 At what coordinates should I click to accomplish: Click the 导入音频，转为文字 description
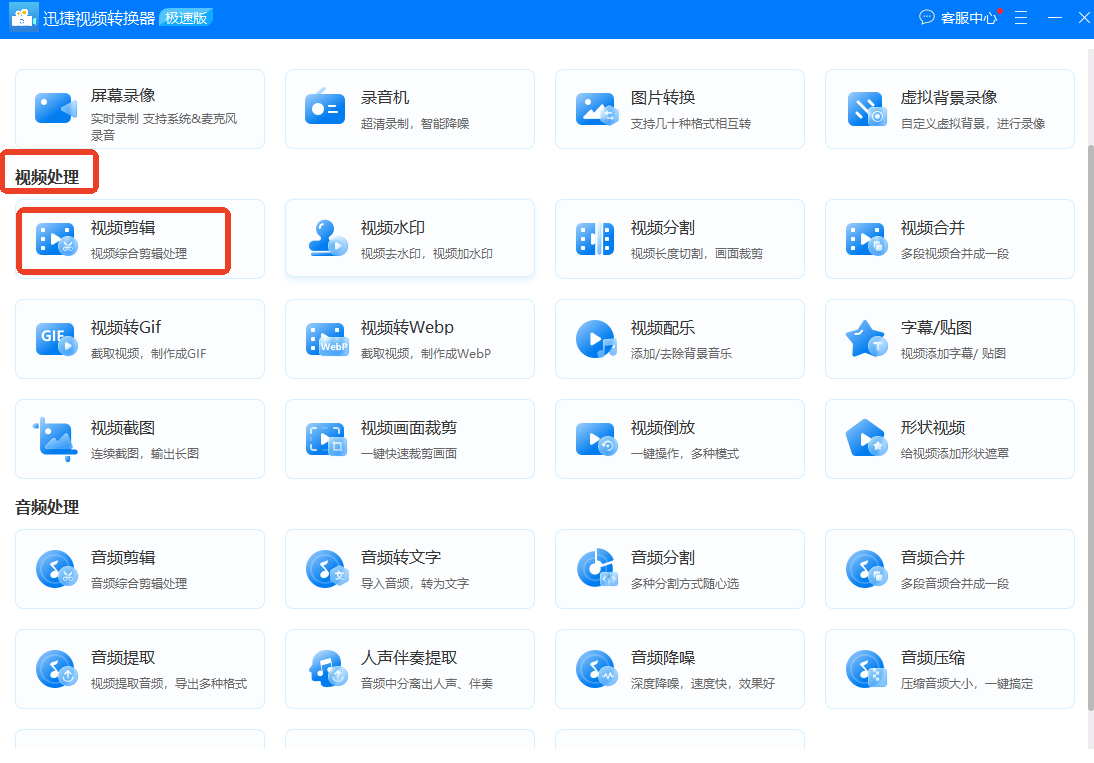(415, 584)
